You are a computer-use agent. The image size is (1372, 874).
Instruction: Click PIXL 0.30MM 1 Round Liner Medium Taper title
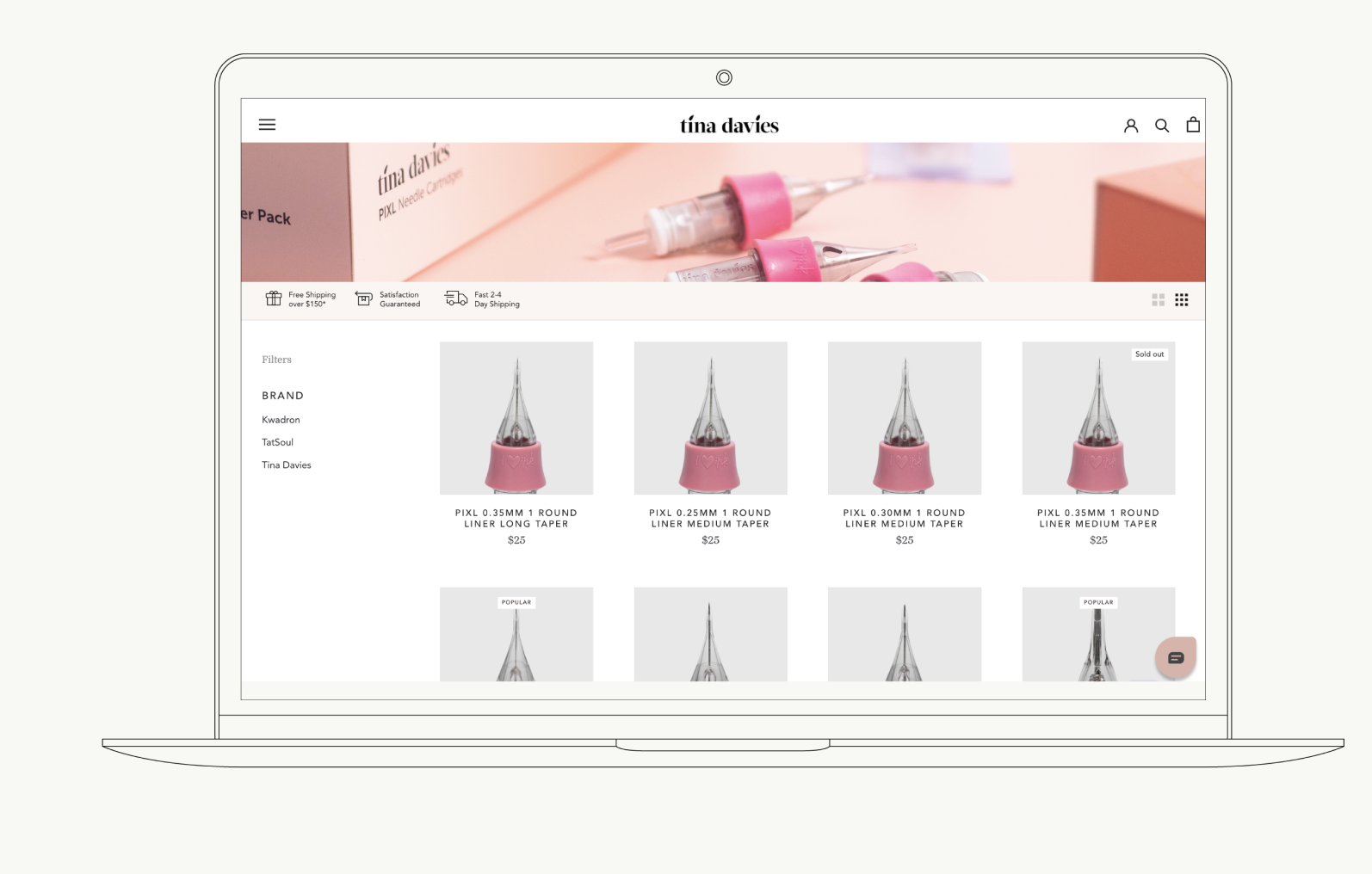[905, 518]
